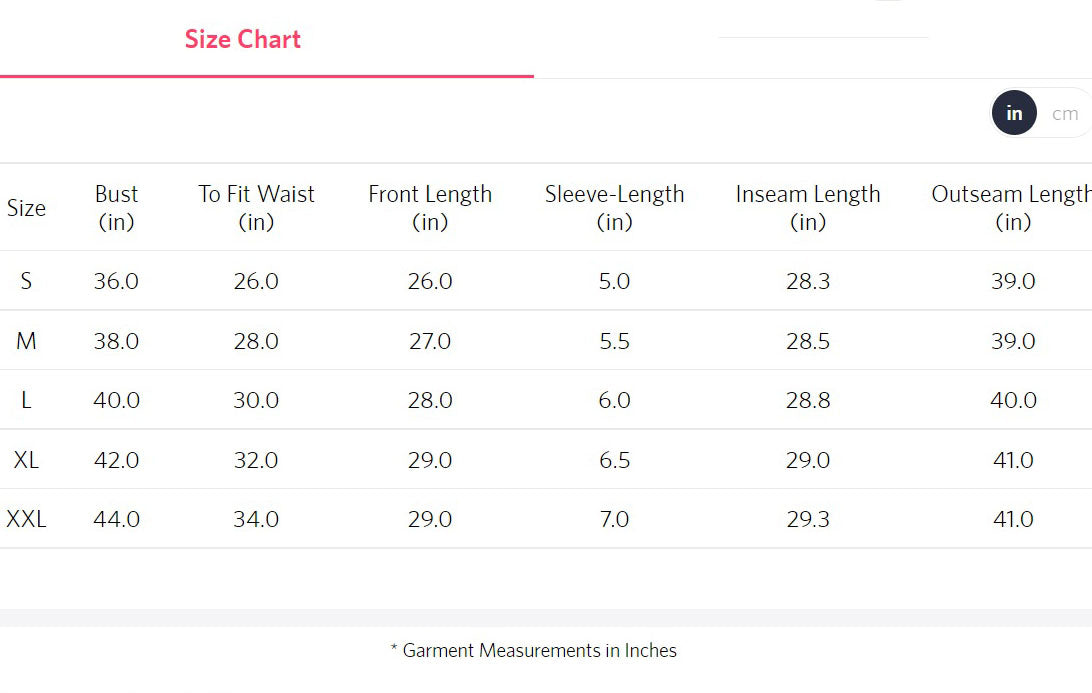The width and height of the screenshot is (1092, 693).
Task: Select the Inseam Length column header
Action: pyautogui.click(x=808, y=207)
